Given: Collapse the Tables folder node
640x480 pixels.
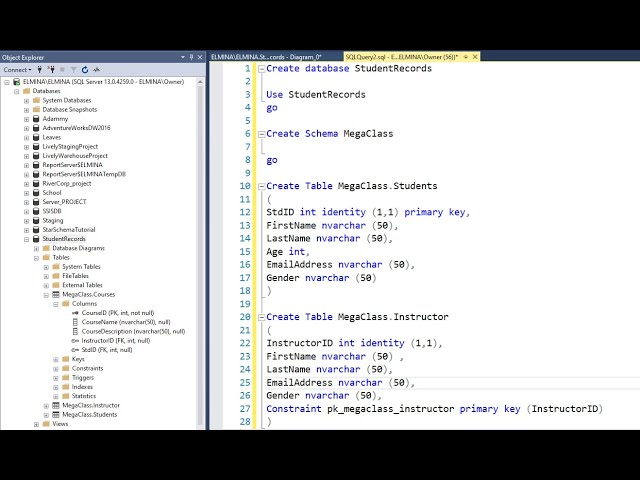Looking at the screenshot, I should 36,258.
